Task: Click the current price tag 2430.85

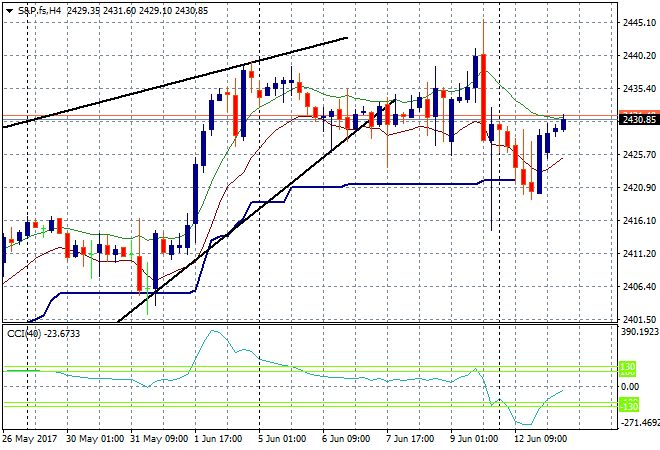Action: [x=639, y=120]
